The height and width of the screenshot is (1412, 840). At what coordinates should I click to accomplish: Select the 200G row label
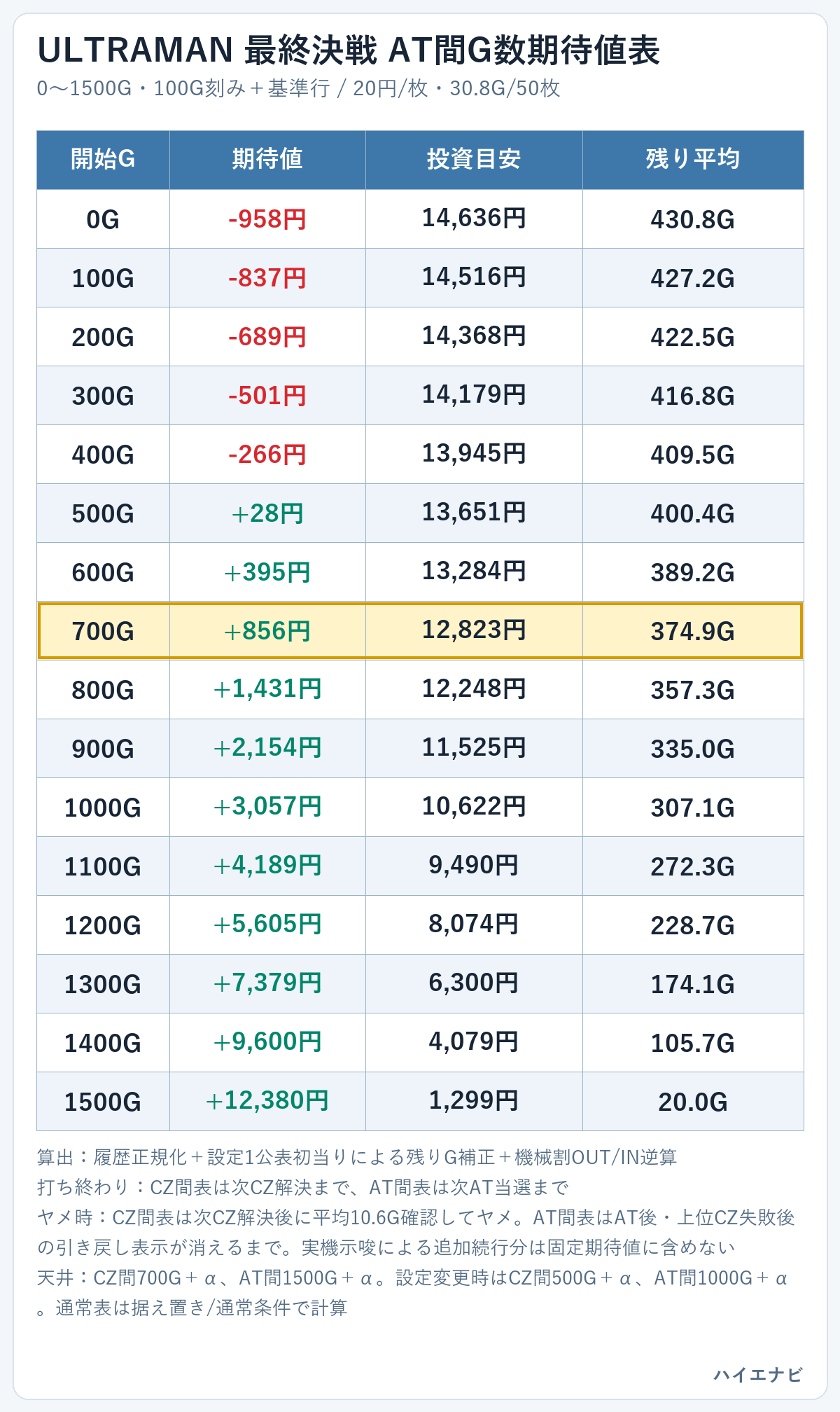[103, 337]
